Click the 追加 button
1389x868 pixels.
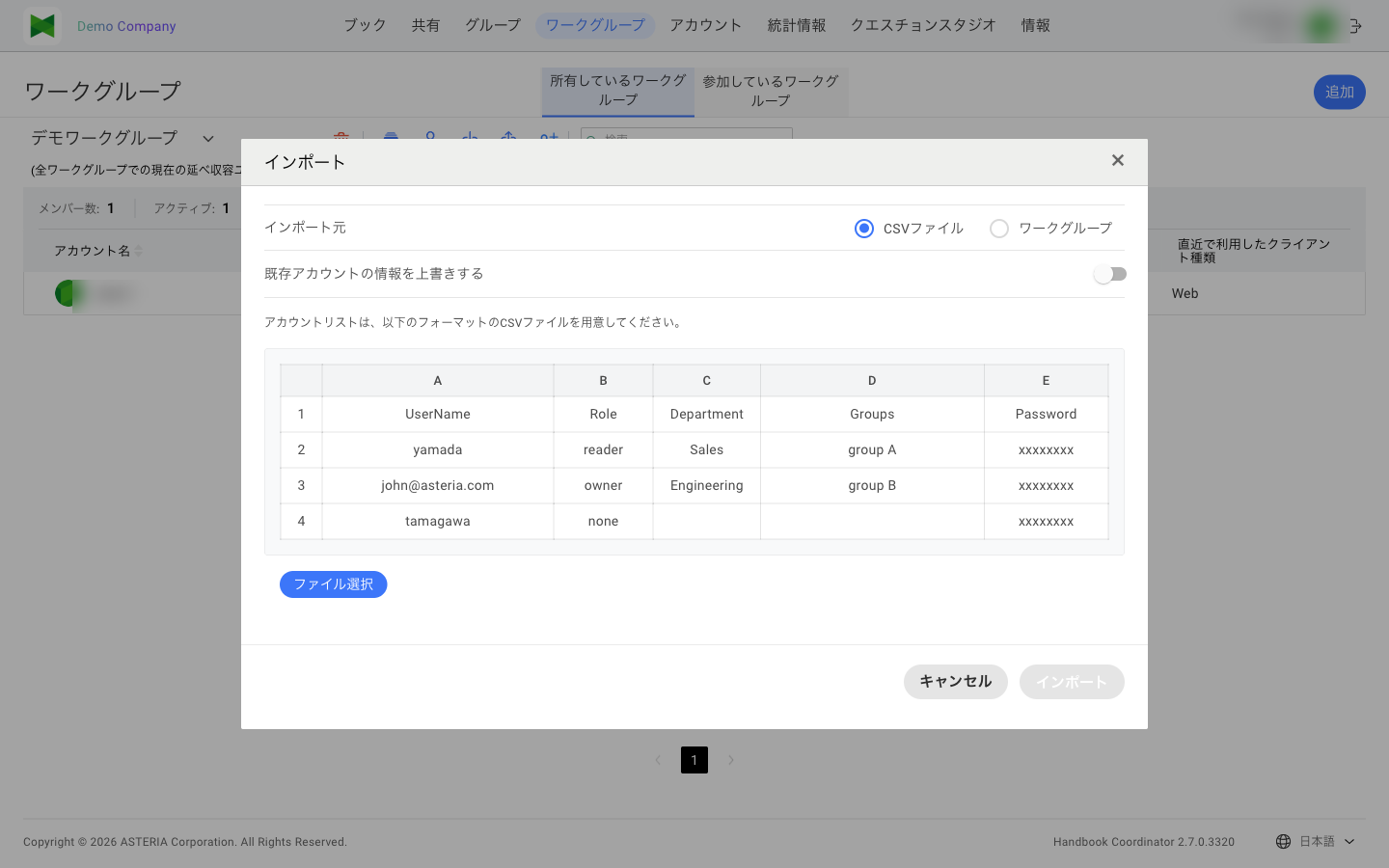[1339, 92]
